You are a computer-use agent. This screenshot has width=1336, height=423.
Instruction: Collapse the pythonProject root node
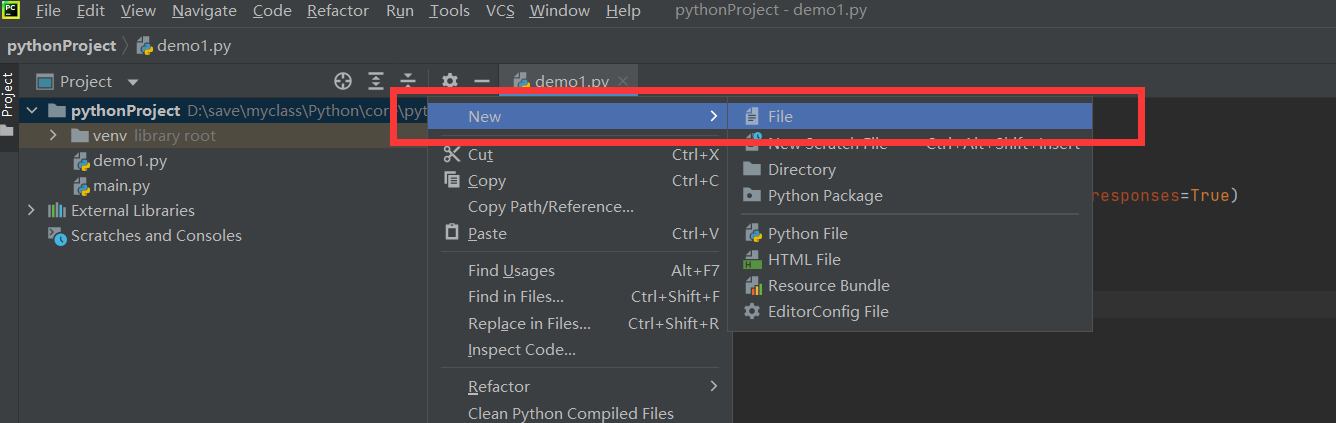point(32,111)
